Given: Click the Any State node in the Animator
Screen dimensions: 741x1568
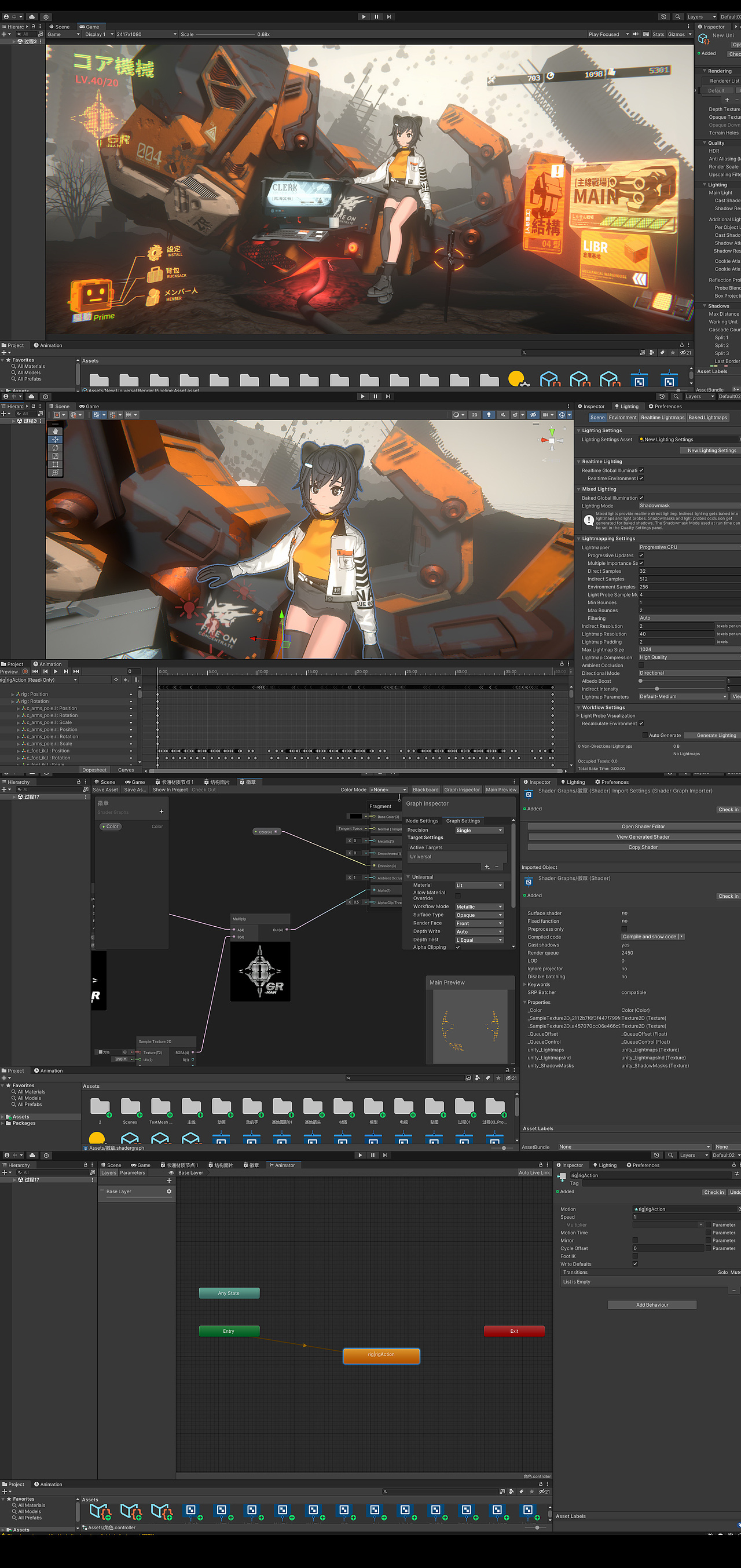Looking at the screenshot, I should [x=229, y=1293].
